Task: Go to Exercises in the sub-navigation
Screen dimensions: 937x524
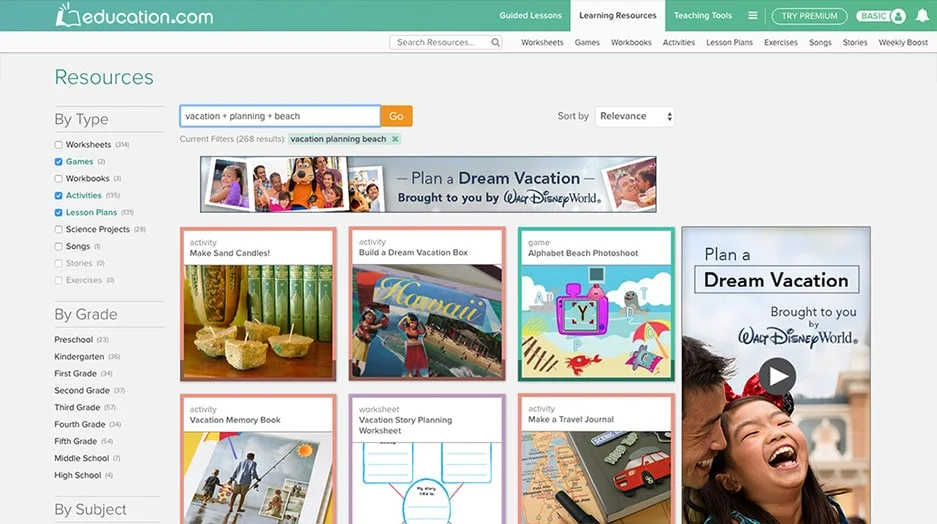Action: pos(780,42)
